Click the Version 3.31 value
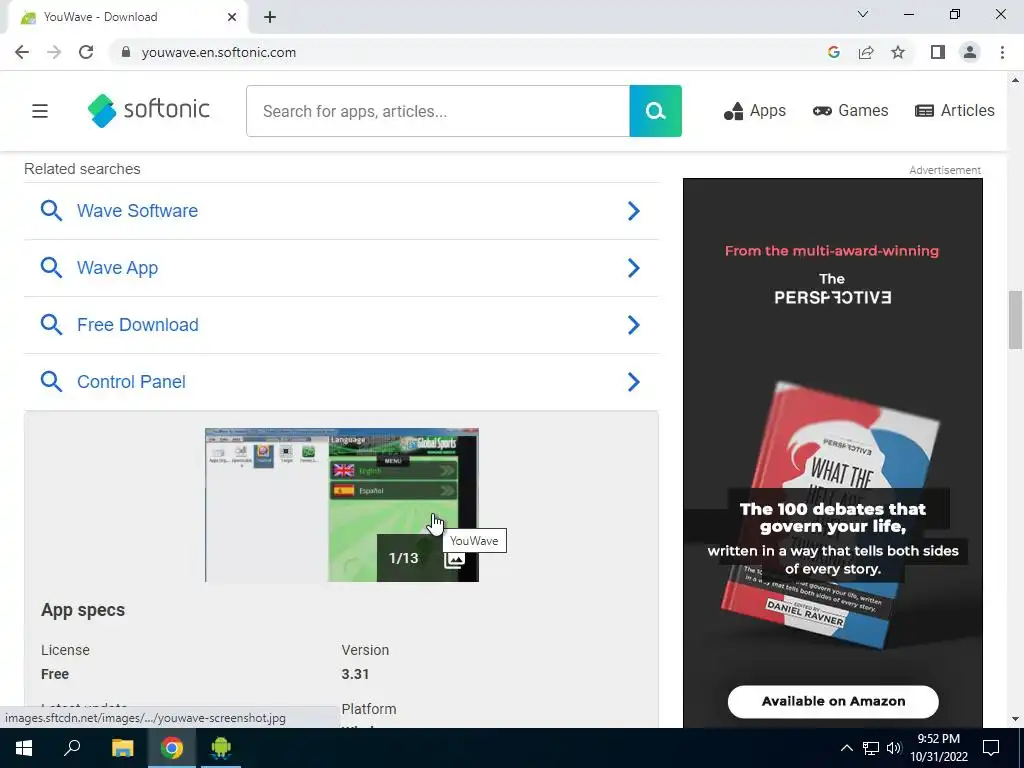Viewport: 1024px width, 768px height. point(355,674)
